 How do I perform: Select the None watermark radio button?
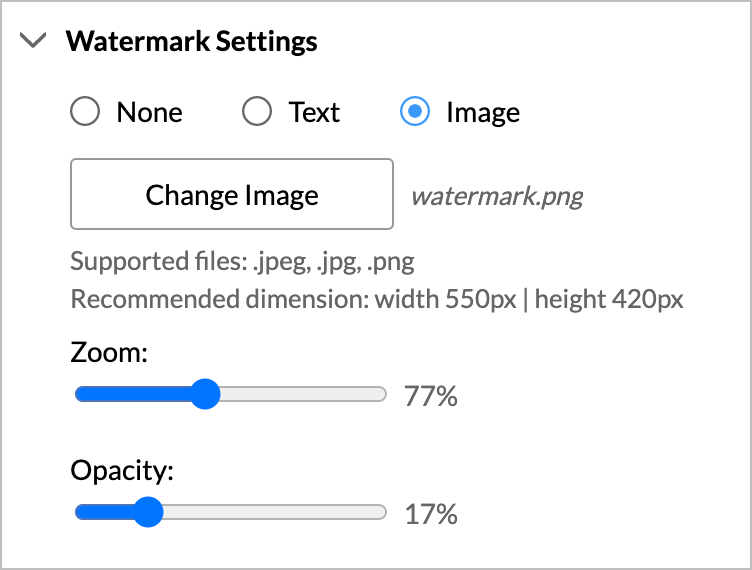click(85, 112)
